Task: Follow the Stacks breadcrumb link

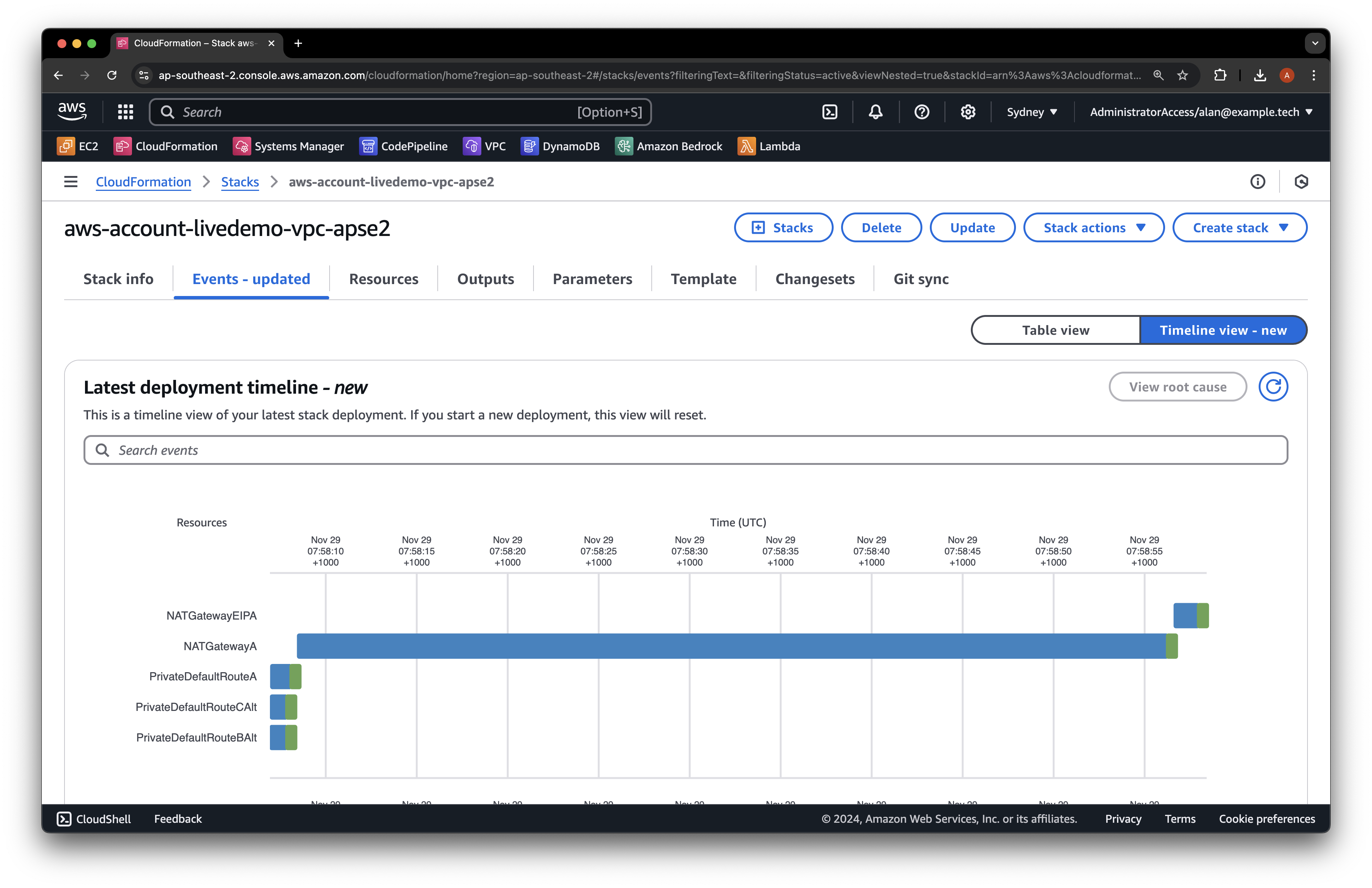Action: (x=240, y=182)
